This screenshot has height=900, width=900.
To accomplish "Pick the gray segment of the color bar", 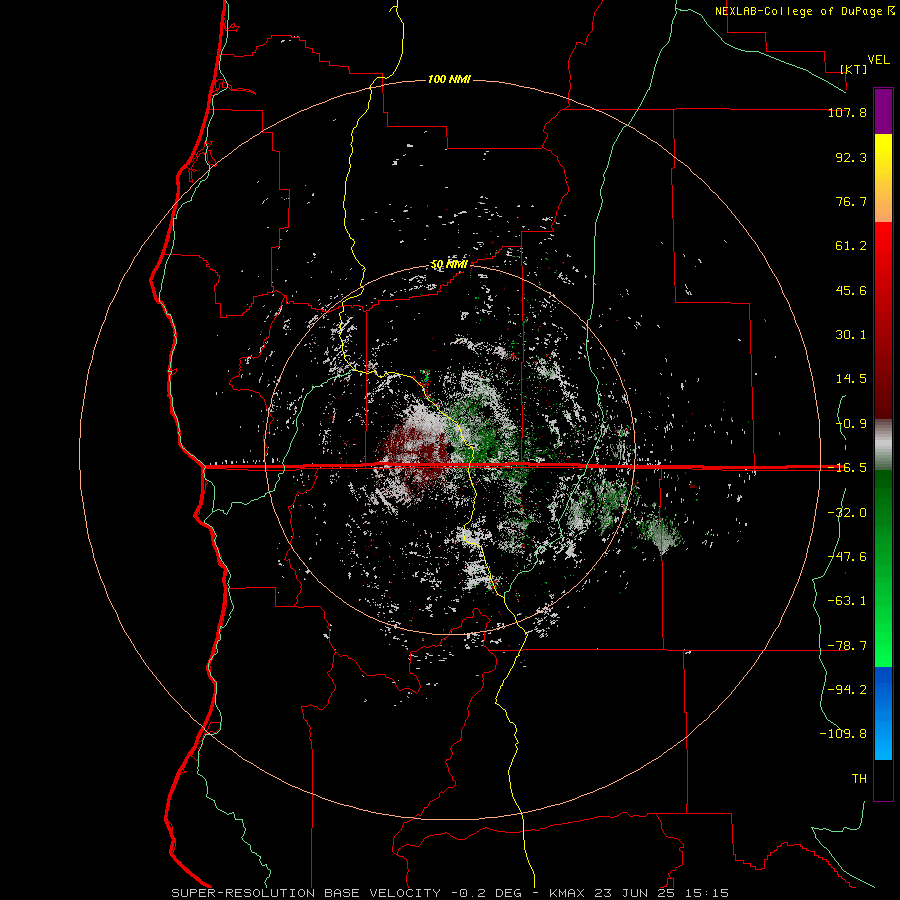I will (883, 445).
